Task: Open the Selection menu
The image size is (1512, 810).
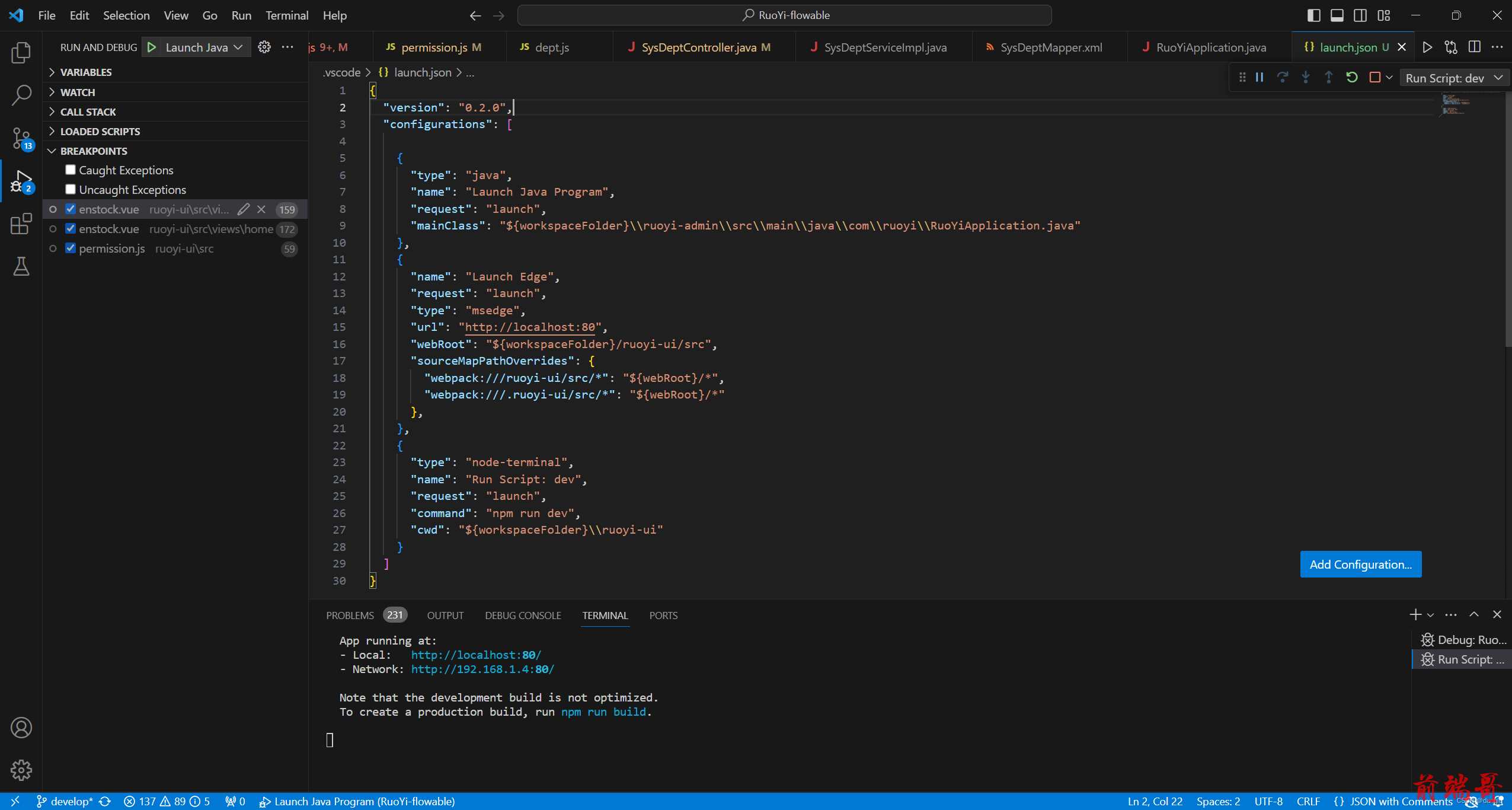Action: pos(126,15)
